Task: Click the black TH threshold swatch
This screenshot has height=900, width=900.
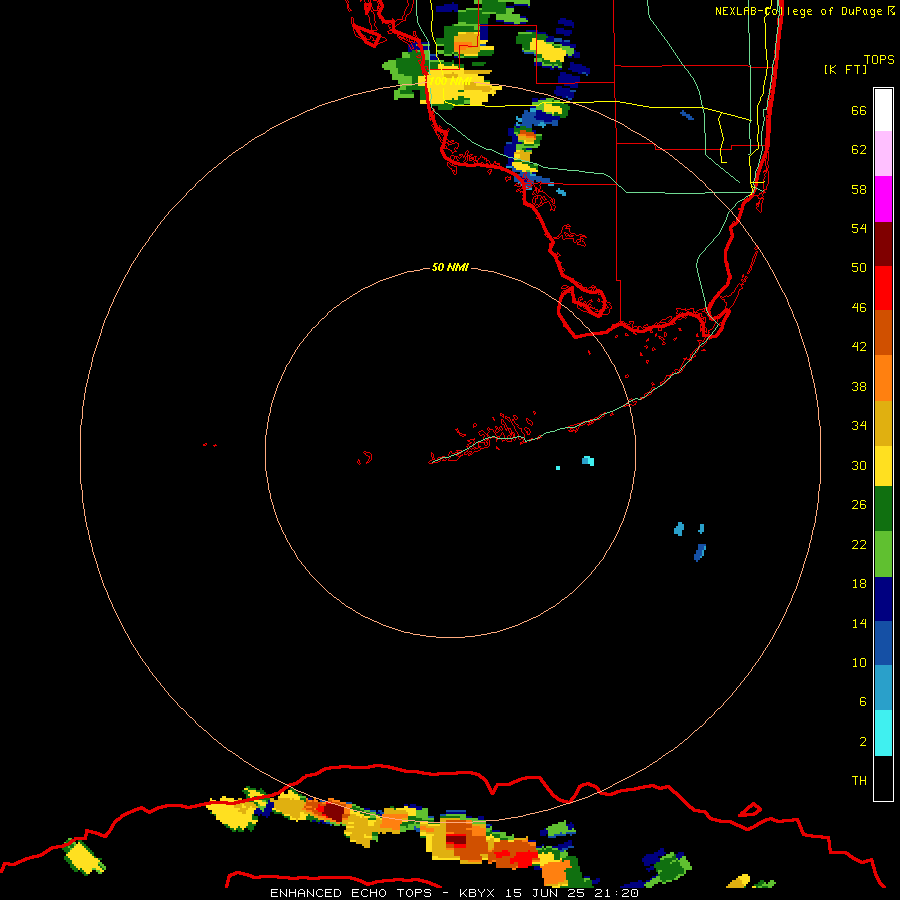Action: tap(883, 778)
